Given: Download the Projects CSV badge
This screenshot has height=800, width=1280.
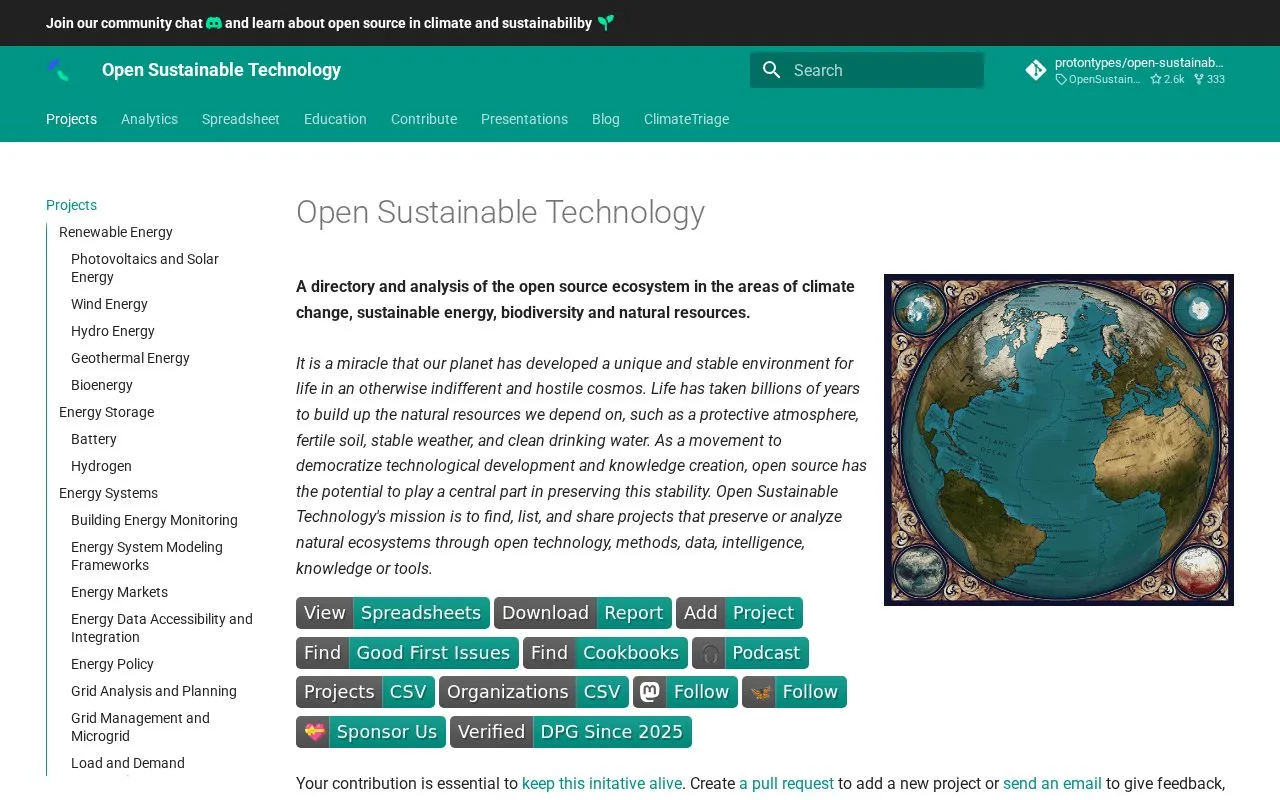Looking at the screenshot, I should (365, 692).
